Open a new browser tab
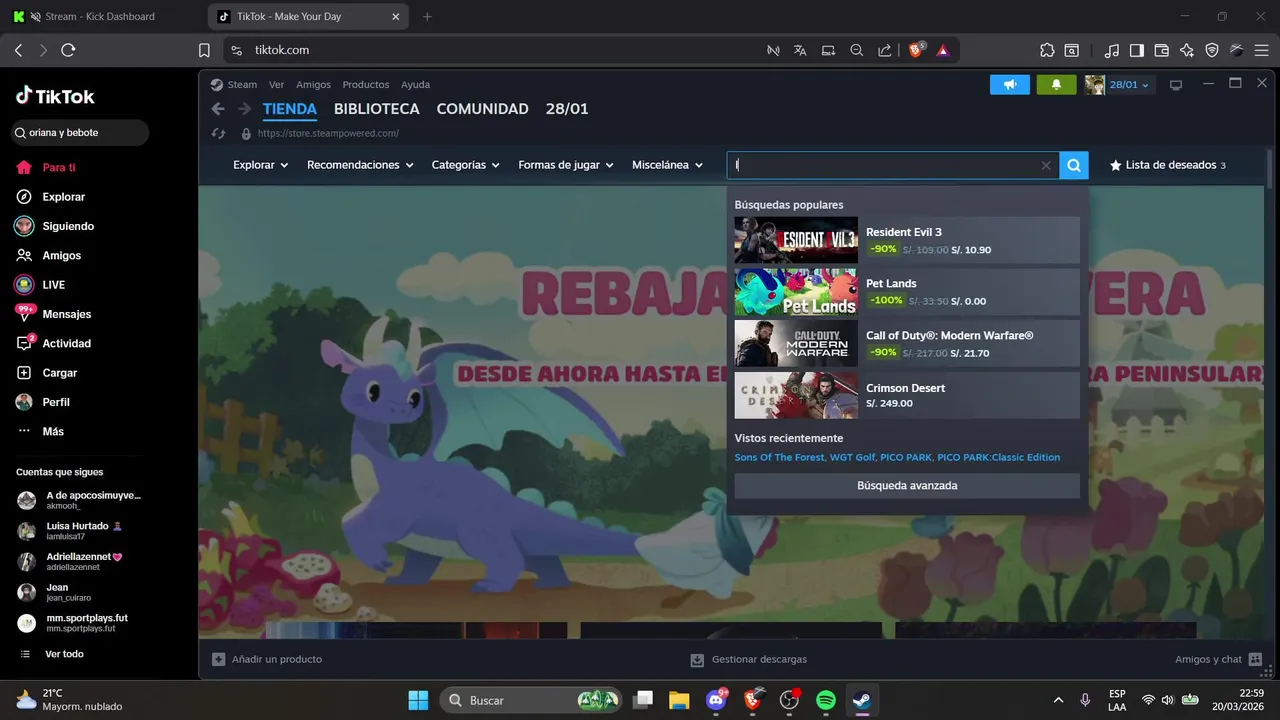1280x720 pixels. click(427, 17)
